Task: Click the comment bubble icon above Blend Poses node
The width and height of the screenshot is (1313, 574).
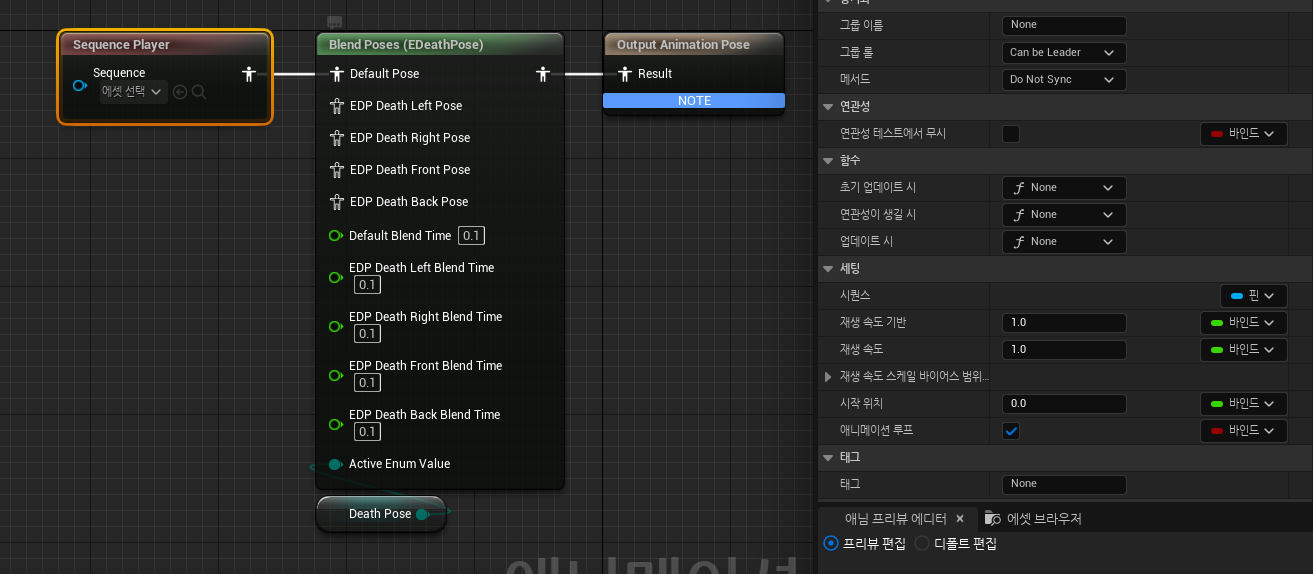Action: (x=335, y=22)
